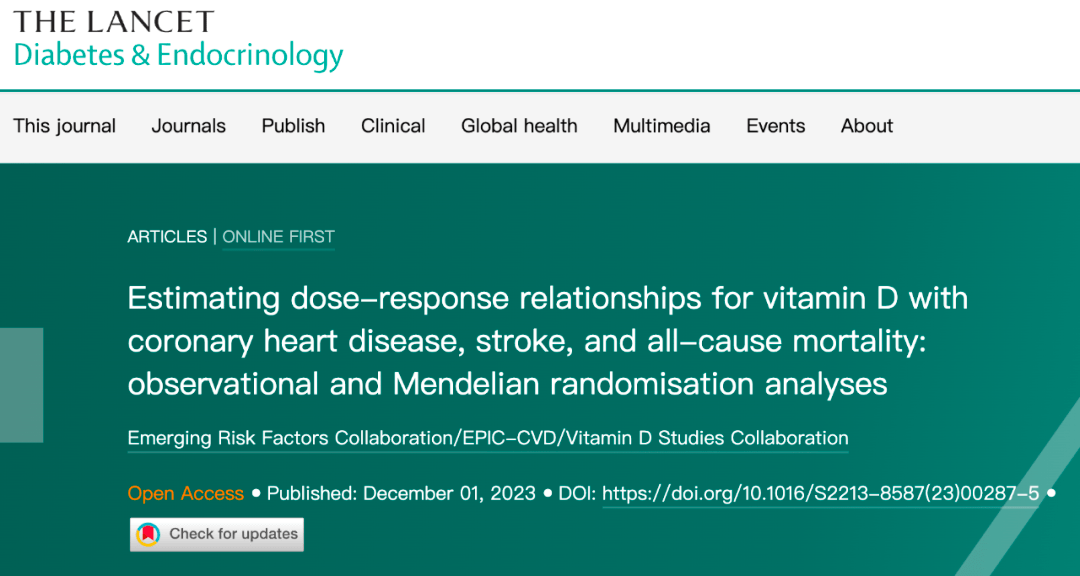Click the orange Open Access label

pyautogui.click(x=185, y=493)
